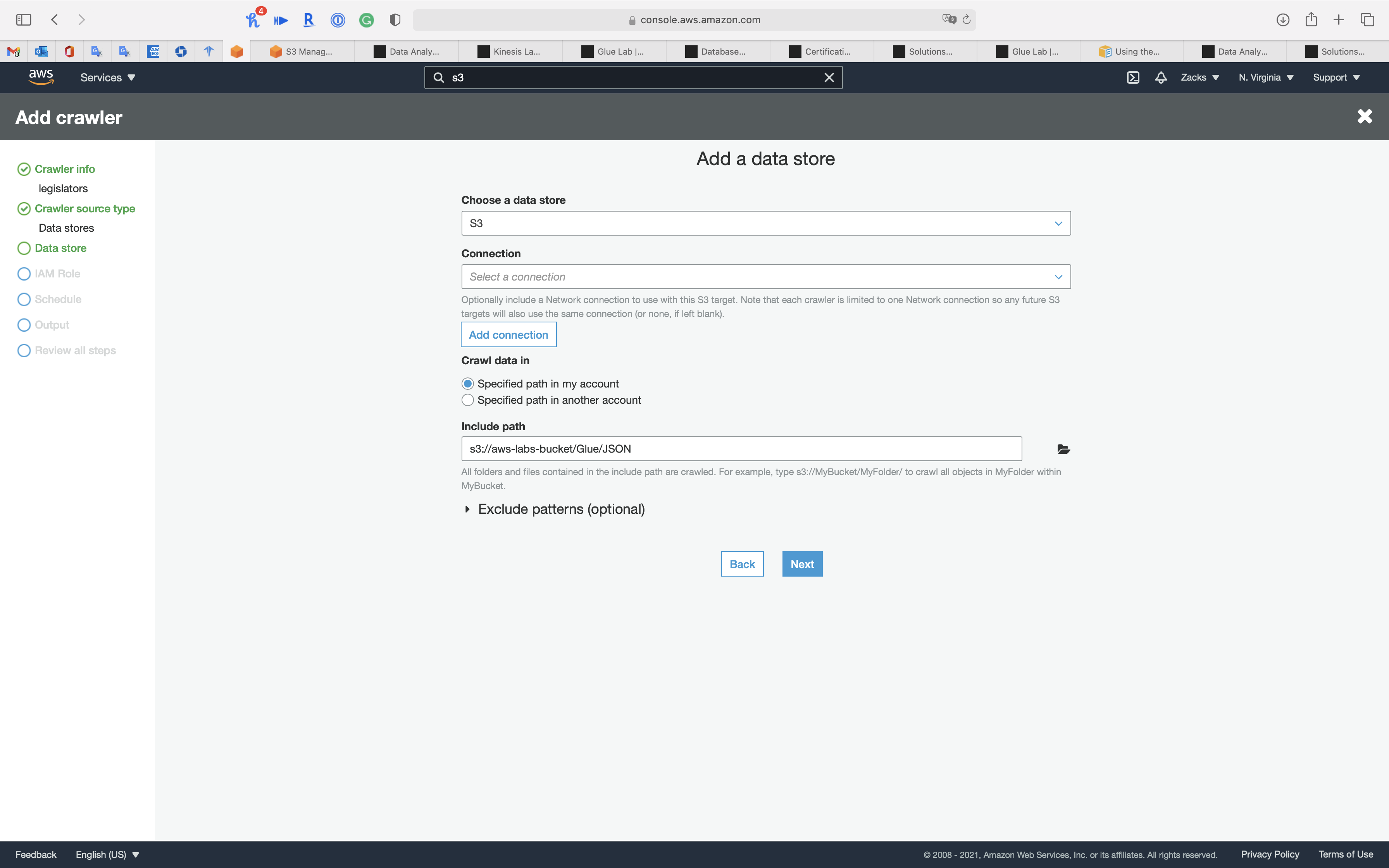The height and width of the screenshot is (868, 1389).
Task: Click the Safari share icon
Action: (1311, 19)
